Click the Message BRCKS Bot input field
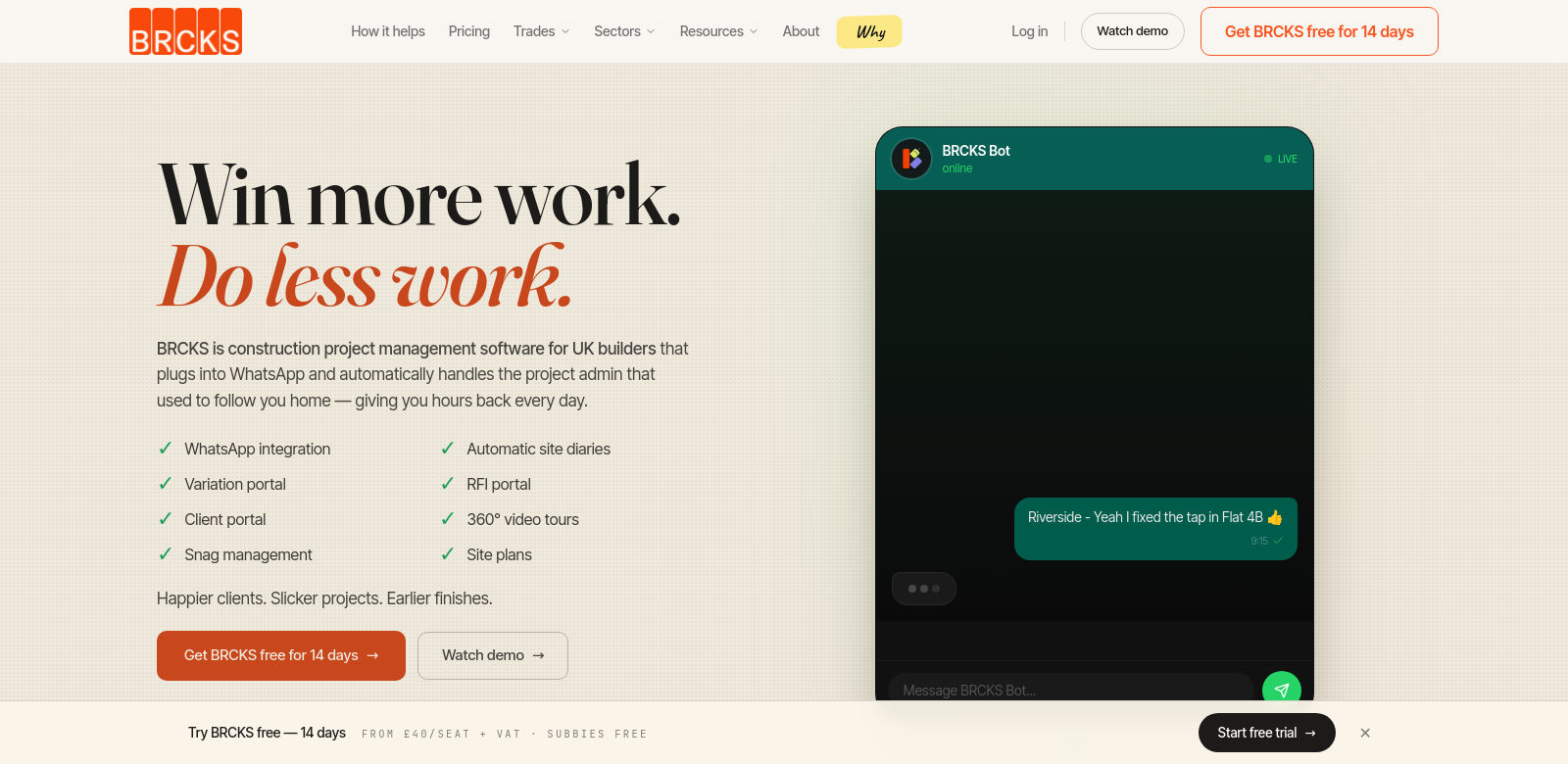The height and width of the screenshot is (764, 1568). point(1070,690)
